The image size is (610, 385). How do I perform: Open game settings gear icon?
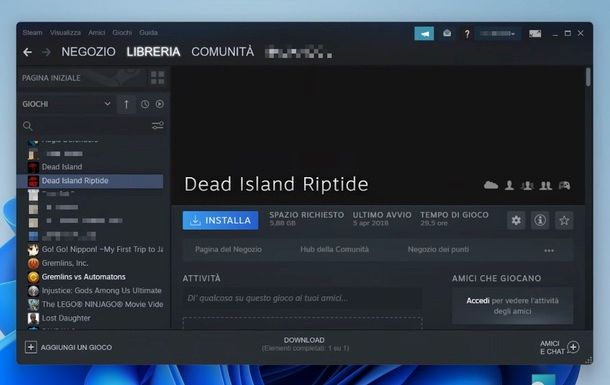click(516, 220)
